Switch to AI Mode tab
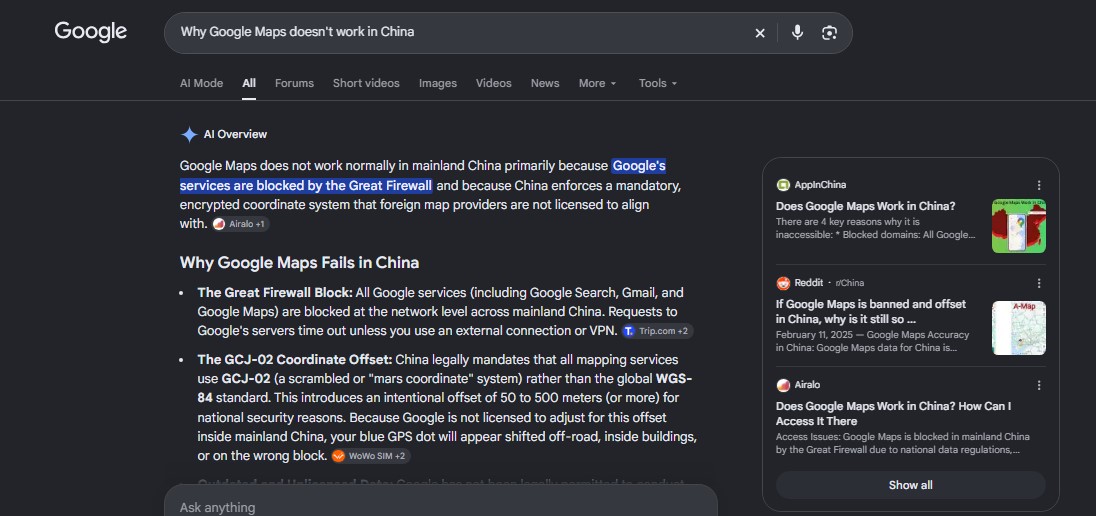The image size is (1096, 516). pos(201,83)
